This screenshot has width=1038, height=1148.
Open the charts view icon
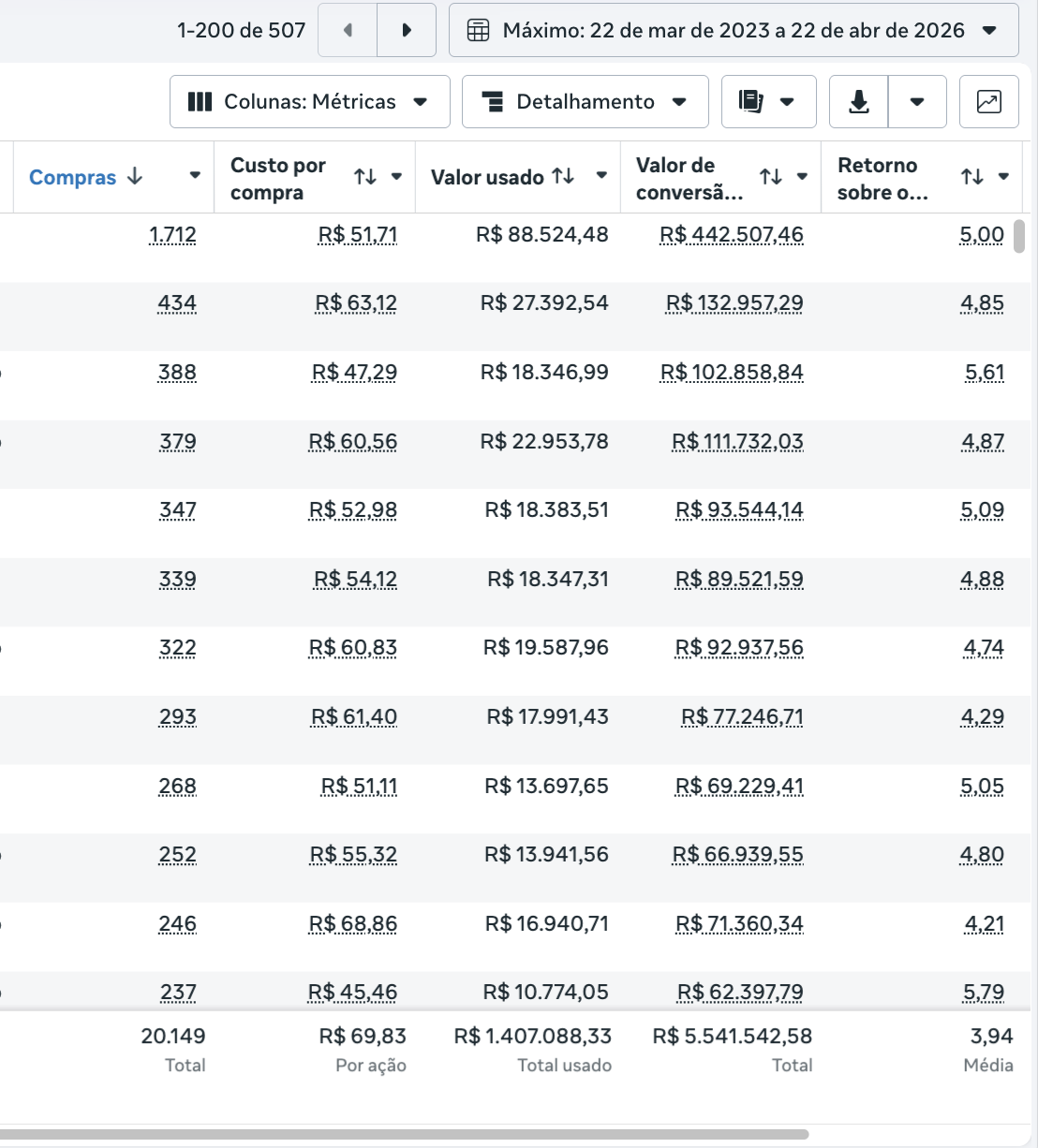click(988, 102)
